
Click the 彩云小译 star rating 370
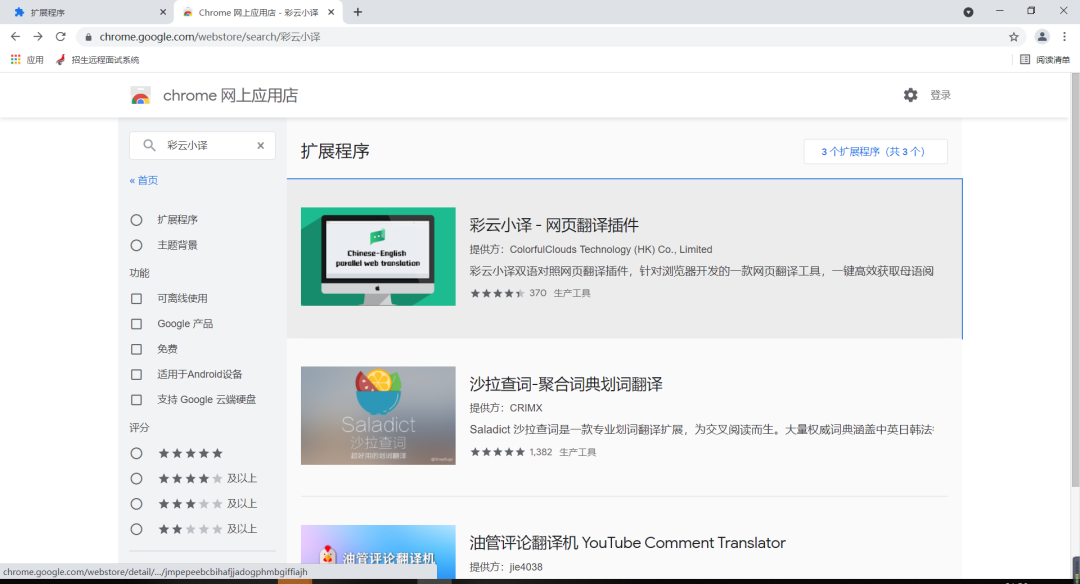point(508,293)
